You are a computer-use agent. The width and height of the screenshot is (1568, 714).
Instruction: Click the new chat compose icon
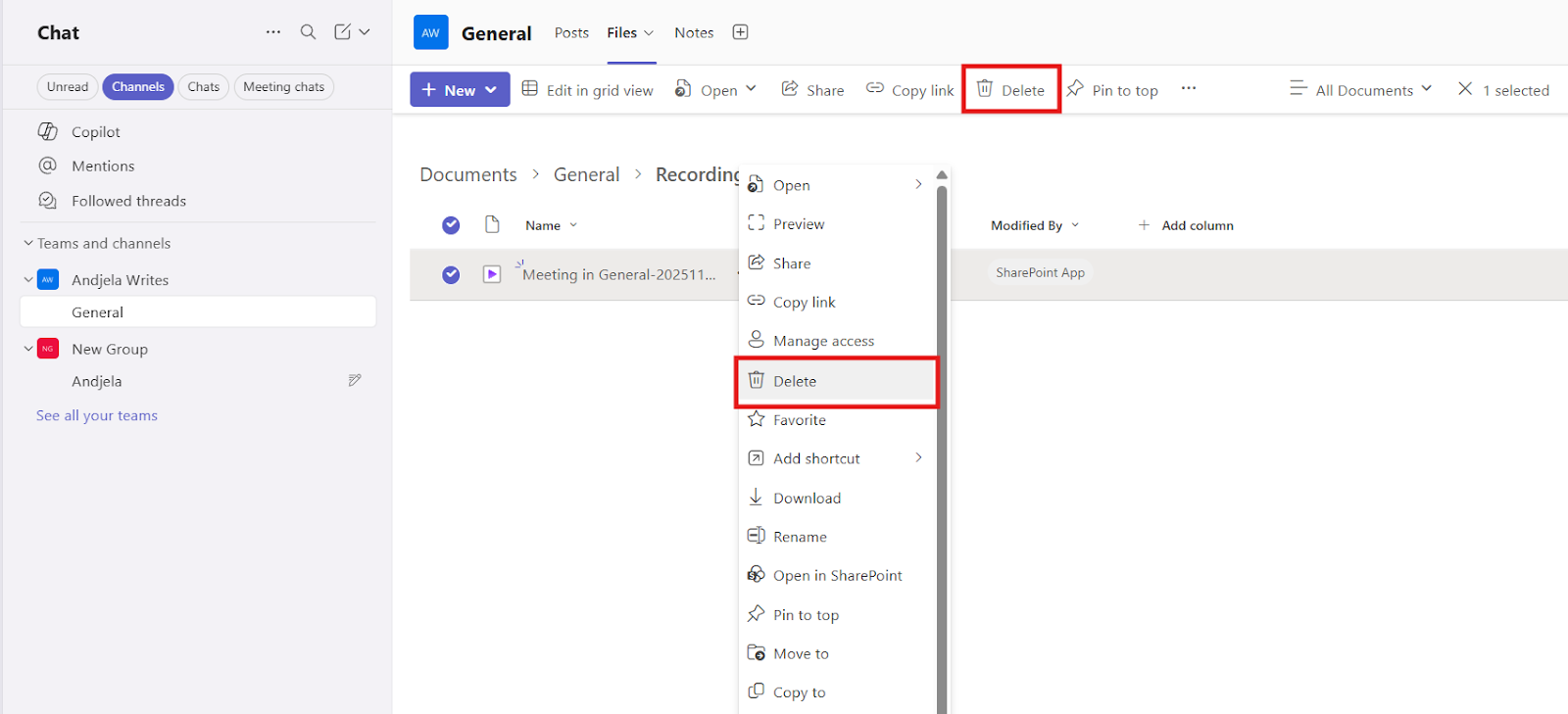(x=342, y=32)
